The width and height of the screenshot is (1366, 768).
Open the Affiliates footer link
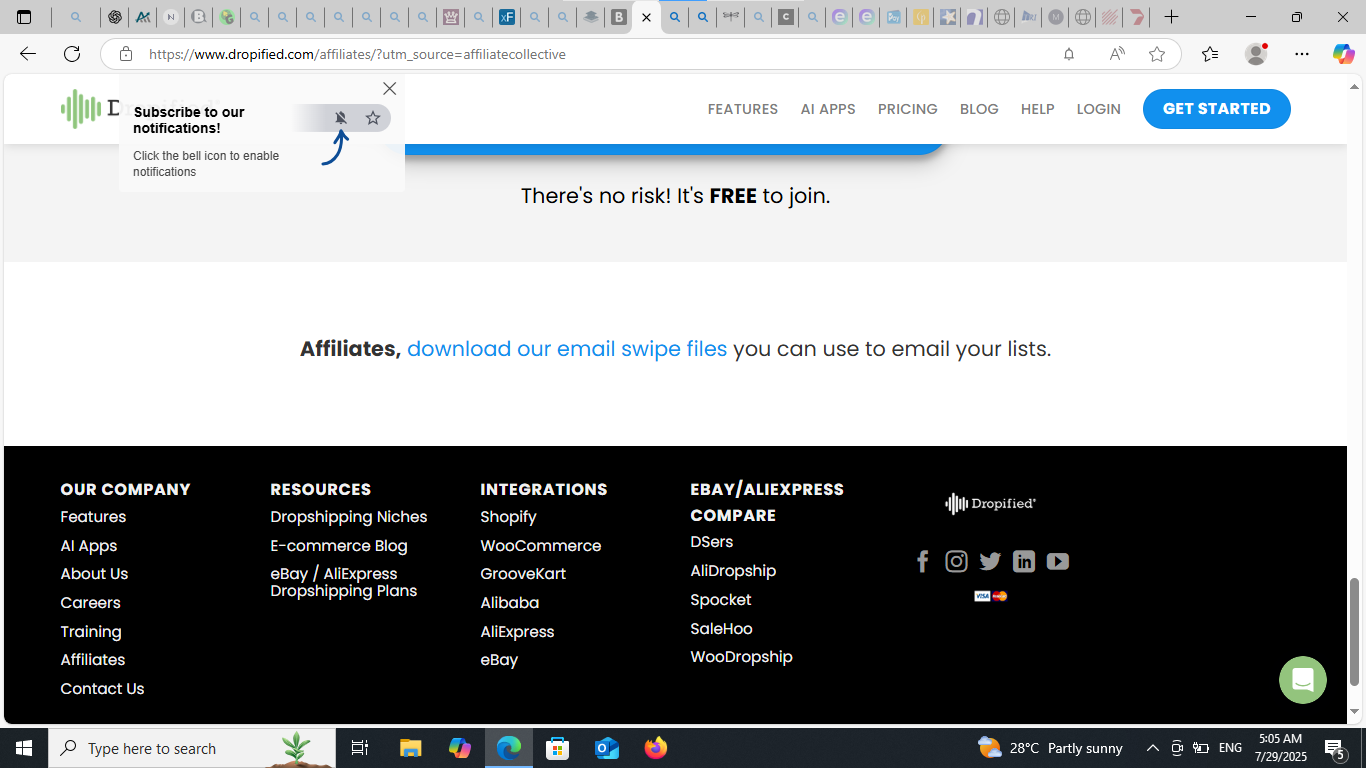[x=93, y=660]
